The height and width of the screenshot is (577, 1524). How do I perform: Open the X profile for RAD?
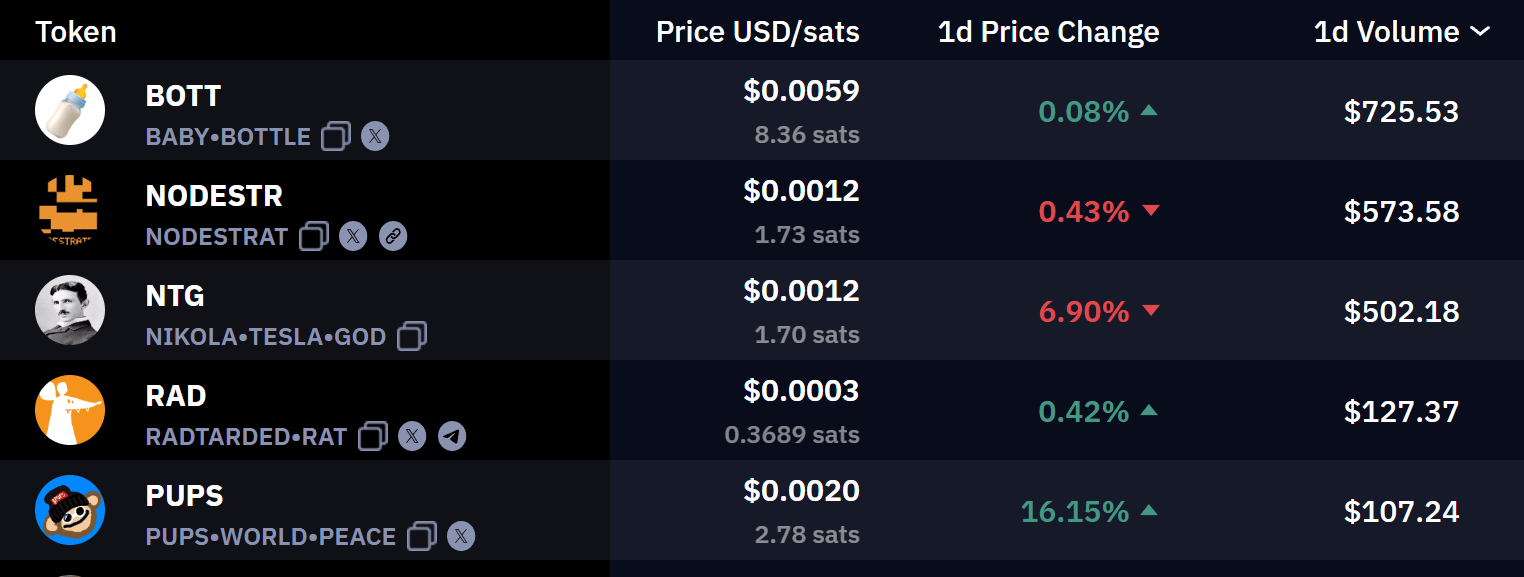(x=412, y=436)
